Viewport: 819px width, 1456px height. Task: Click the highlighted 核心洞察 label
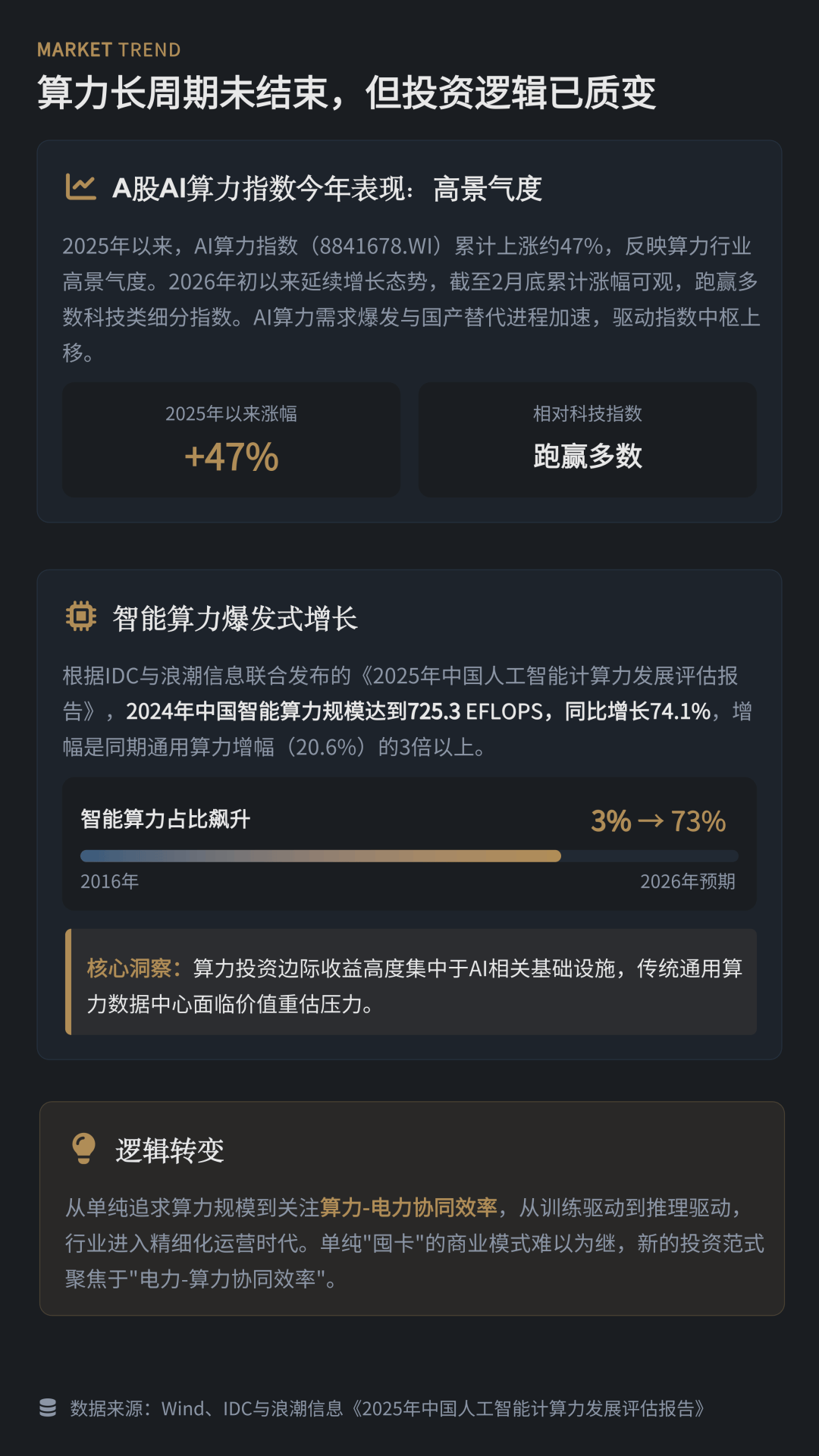(133, 968)
